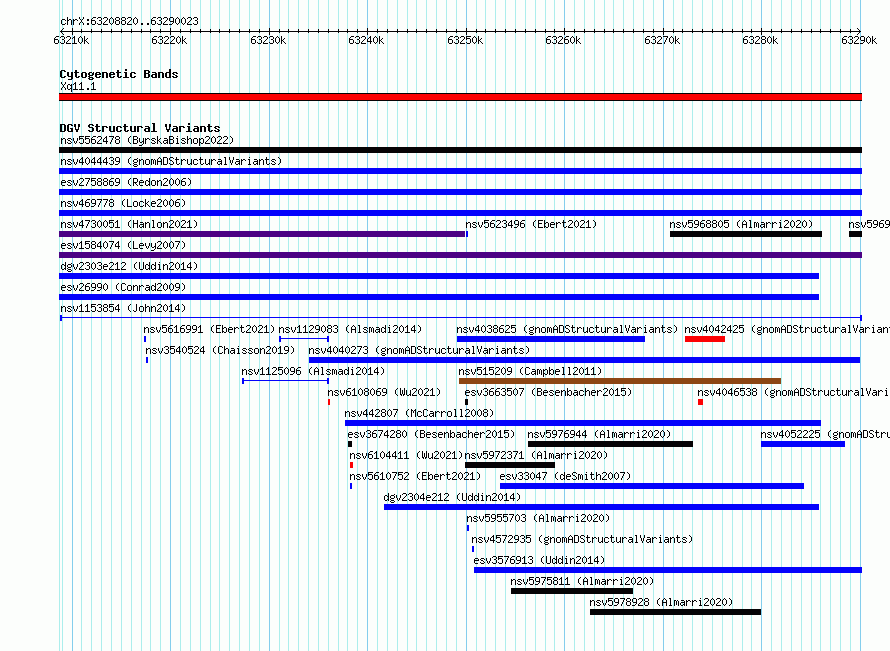Click the esv1584074 (Levy2007) label
890x651 pixels.
[123, 245]
